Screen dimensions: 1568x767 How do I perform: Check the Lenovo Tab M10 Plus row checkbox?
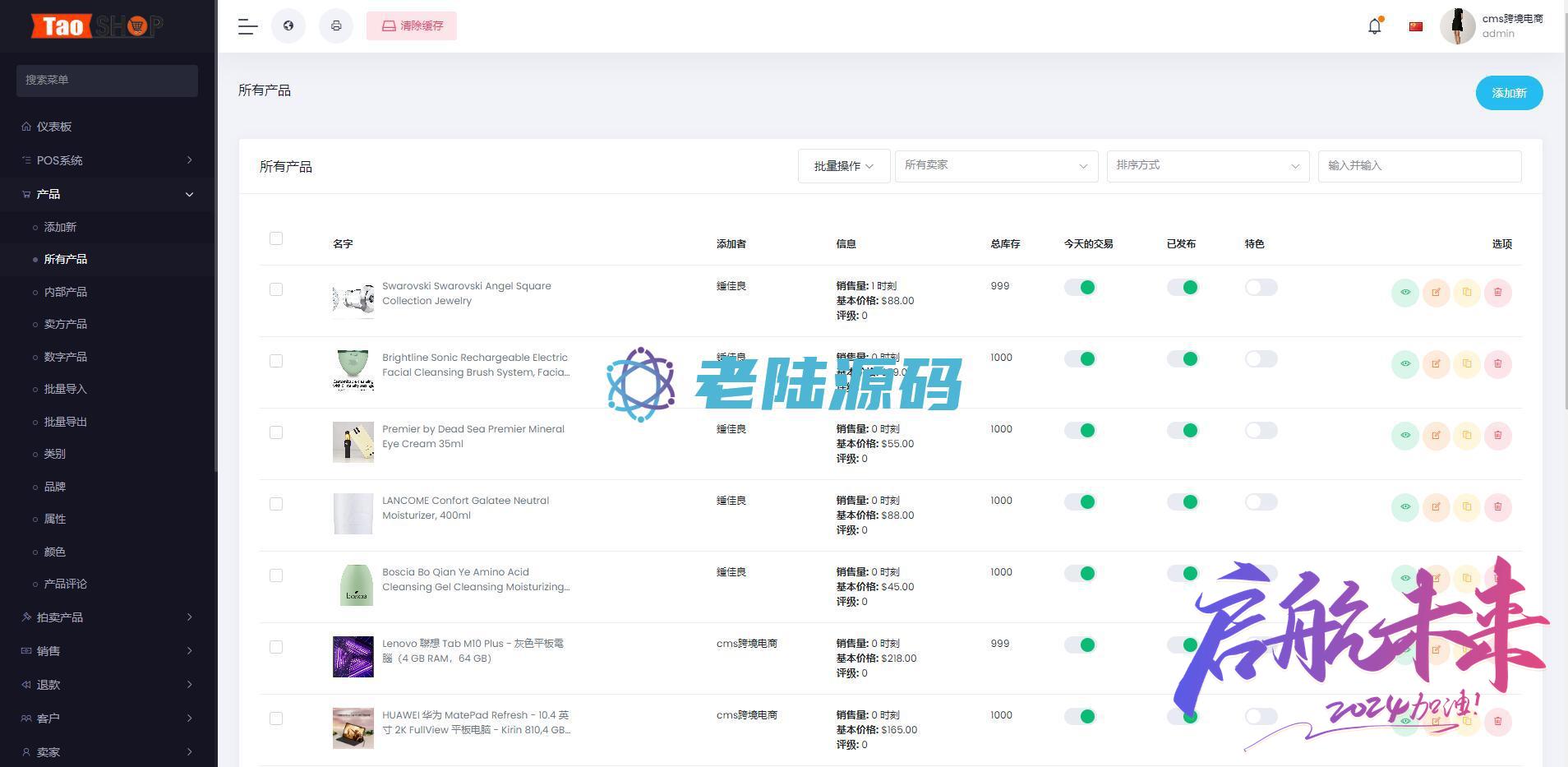(x=276, y=647)
